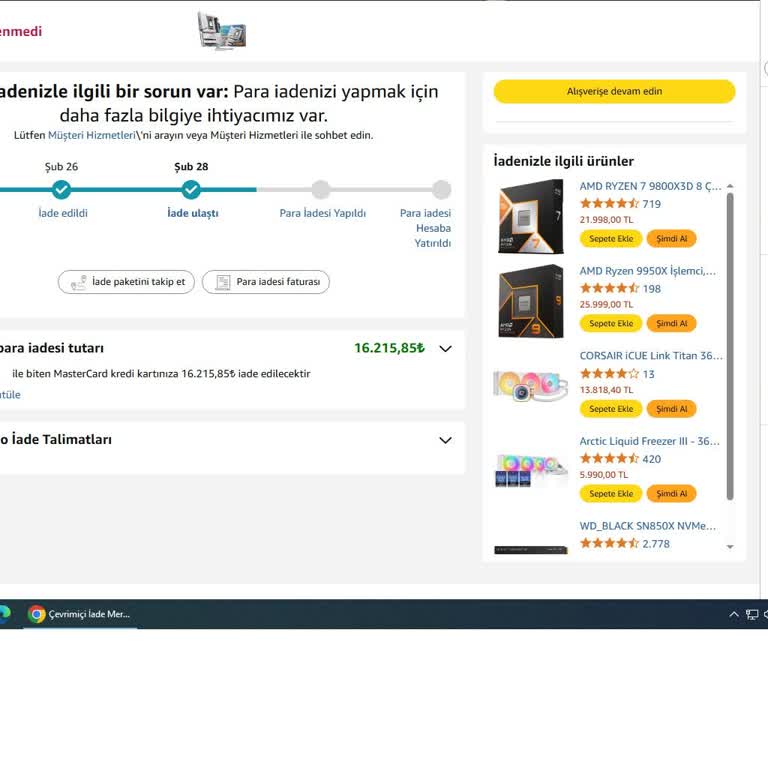Click the returned motherboard product image

tap(222, 30)
